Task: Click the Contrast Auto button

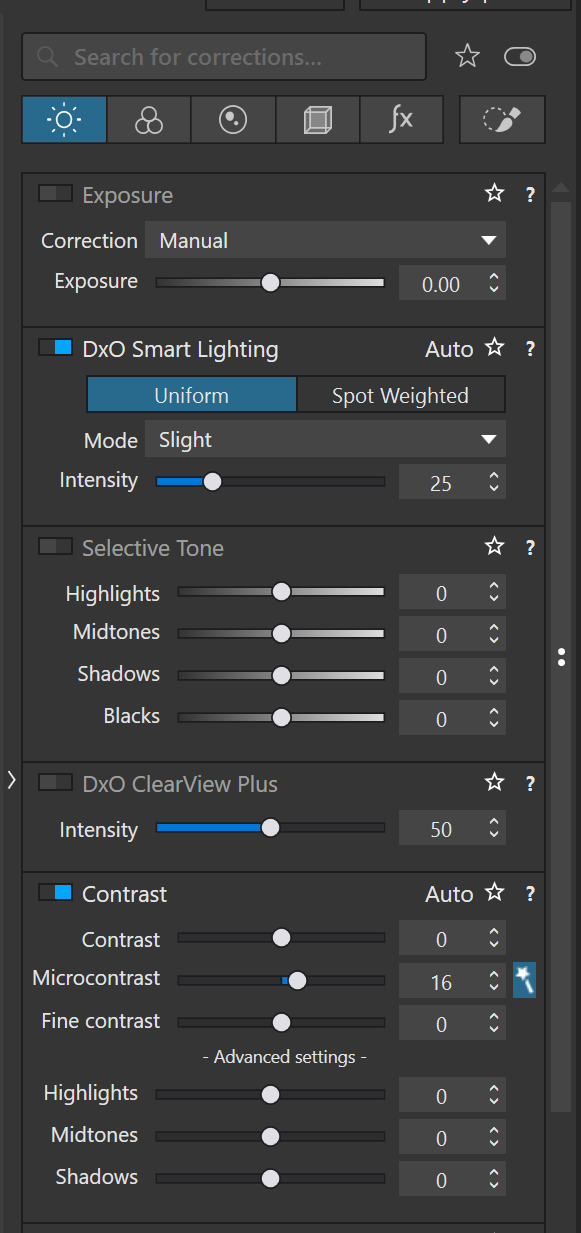Action: click(x=449, y=894)
